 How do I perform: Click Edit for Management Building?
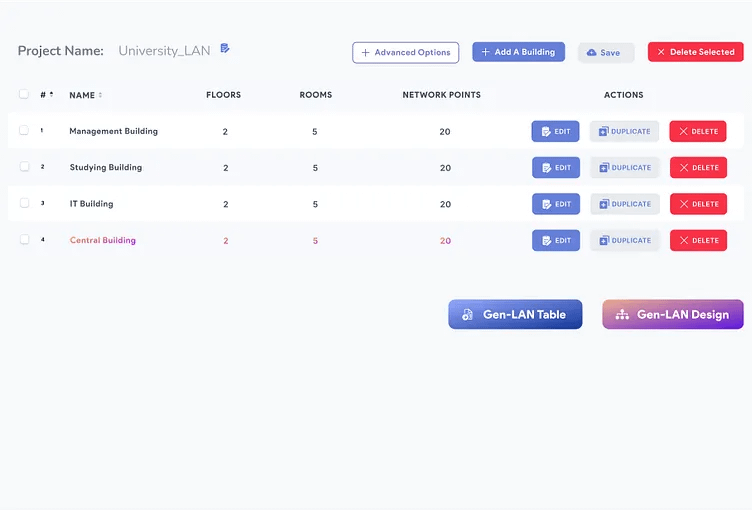tap(555, 131)
